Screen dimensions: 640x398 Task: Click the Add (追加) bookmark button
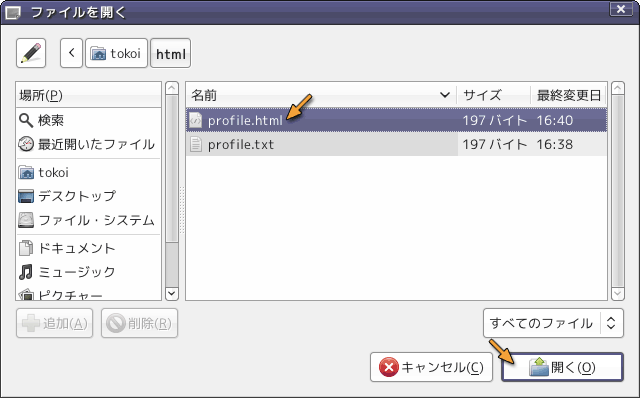pos(55,323)
